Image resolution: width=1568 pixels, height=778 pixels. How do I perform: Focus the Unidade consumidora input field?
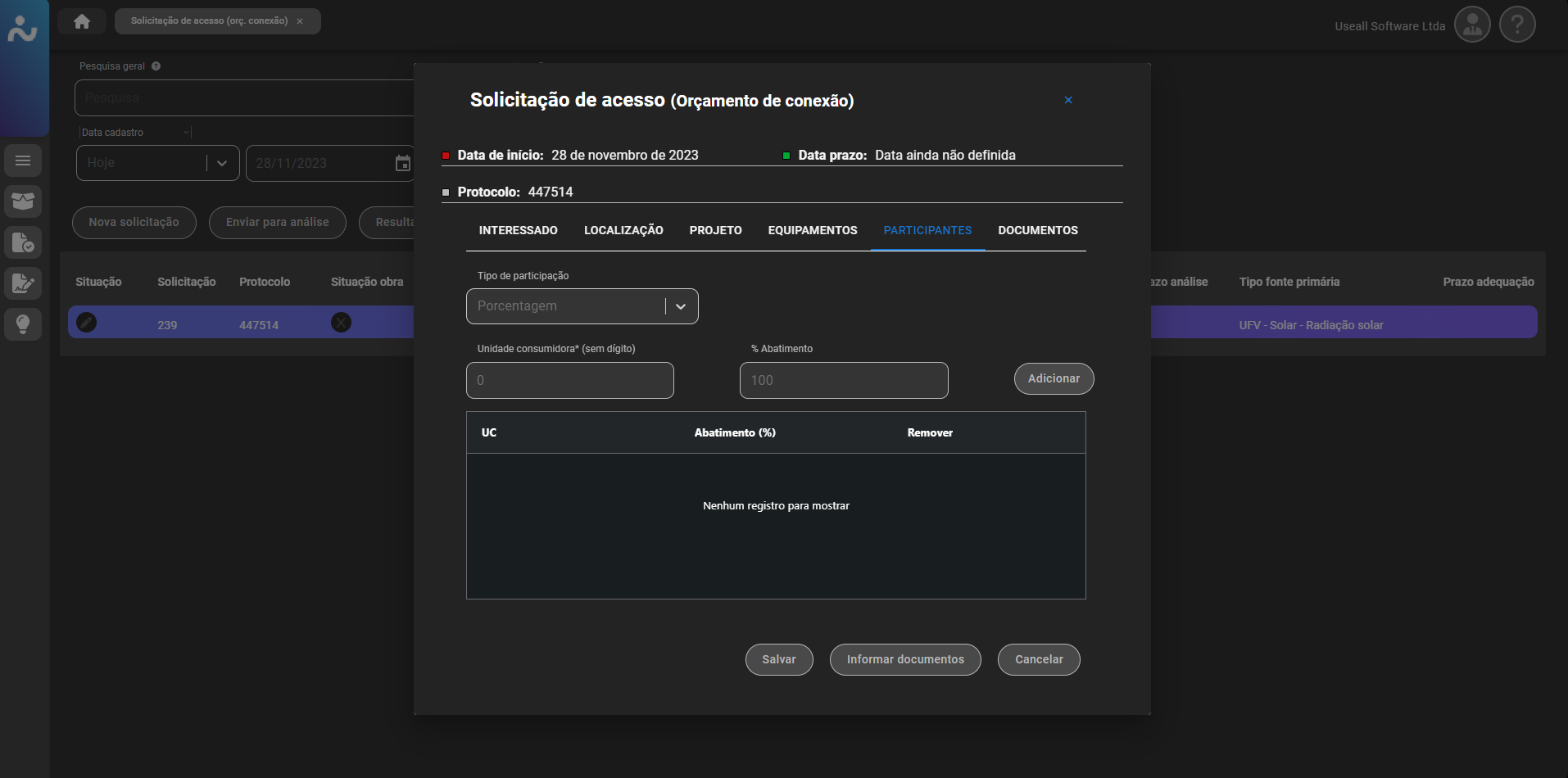click(x=569, y=381)
